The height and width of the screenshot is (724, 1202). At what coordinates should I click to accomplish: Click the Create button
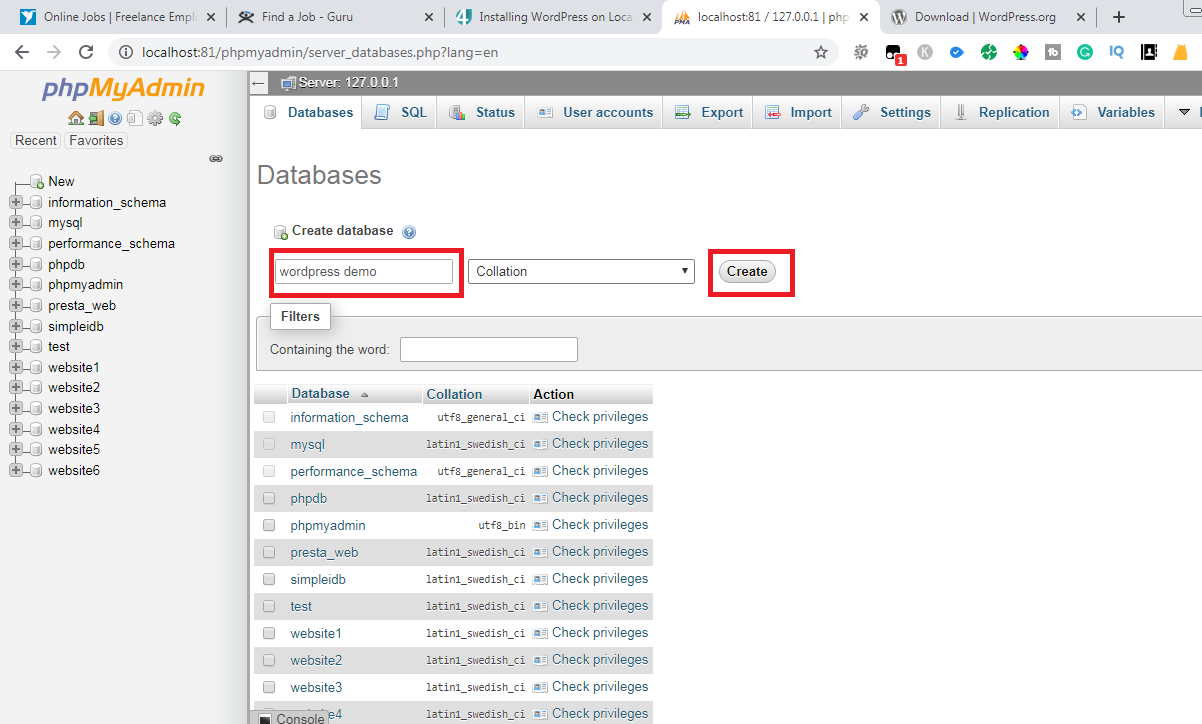tap(747, 271)
